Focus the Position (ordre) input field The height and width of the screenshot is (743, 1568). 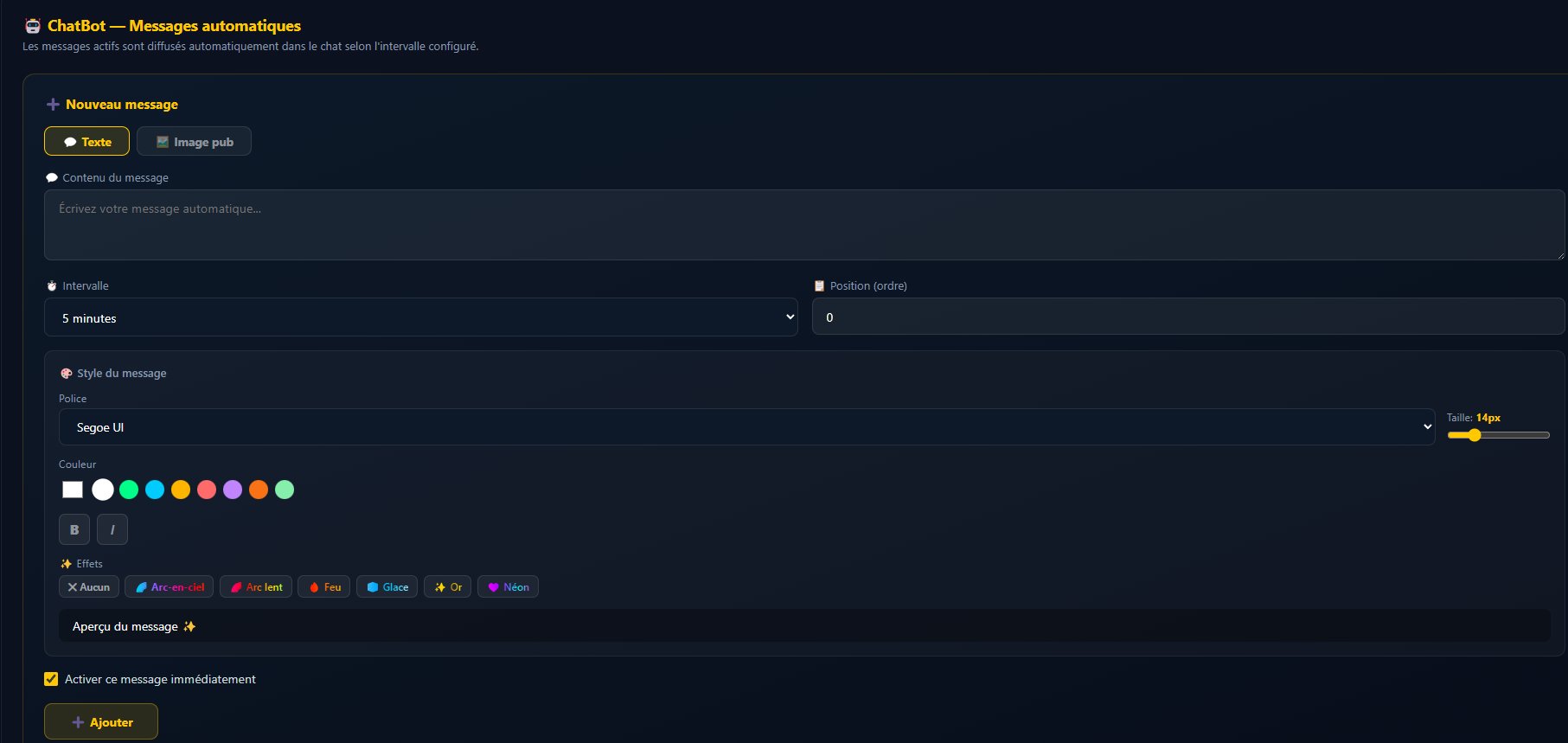(x=1187, y=317)
